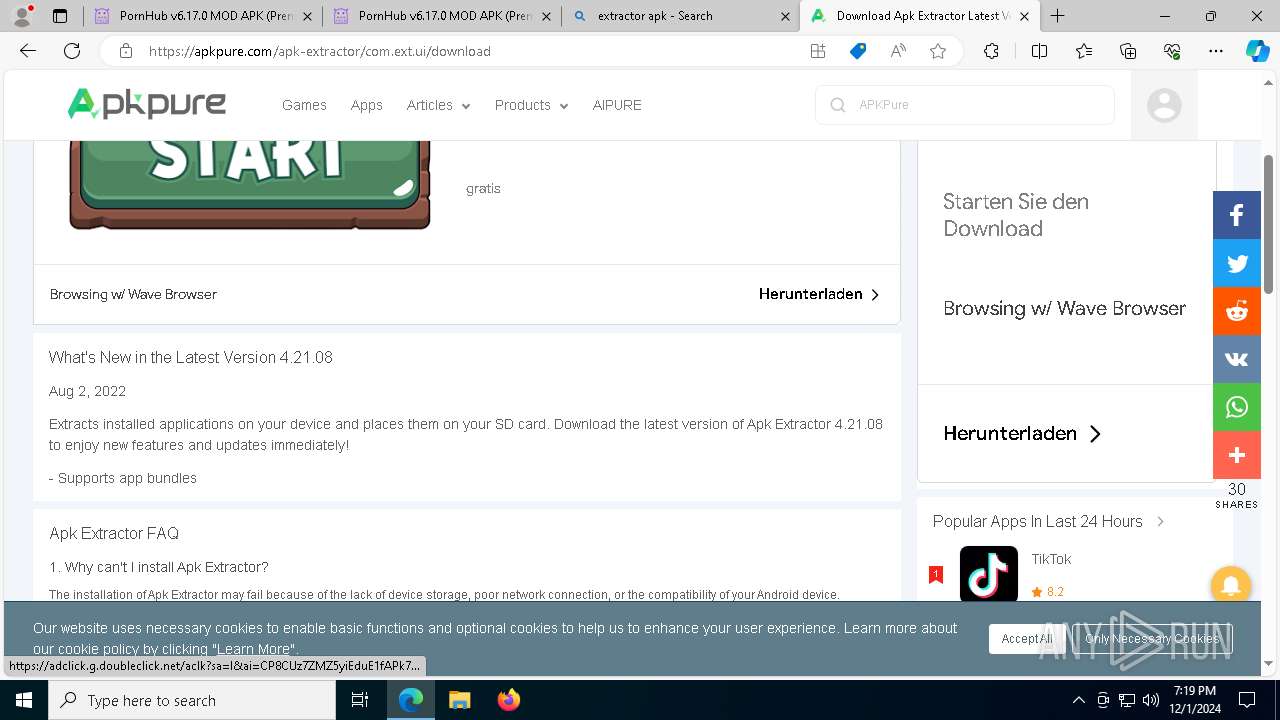Viewport: 1280px width, 720px height.
Task: Launch Firefox from the taskbar
Action: [x=509, y=700]
